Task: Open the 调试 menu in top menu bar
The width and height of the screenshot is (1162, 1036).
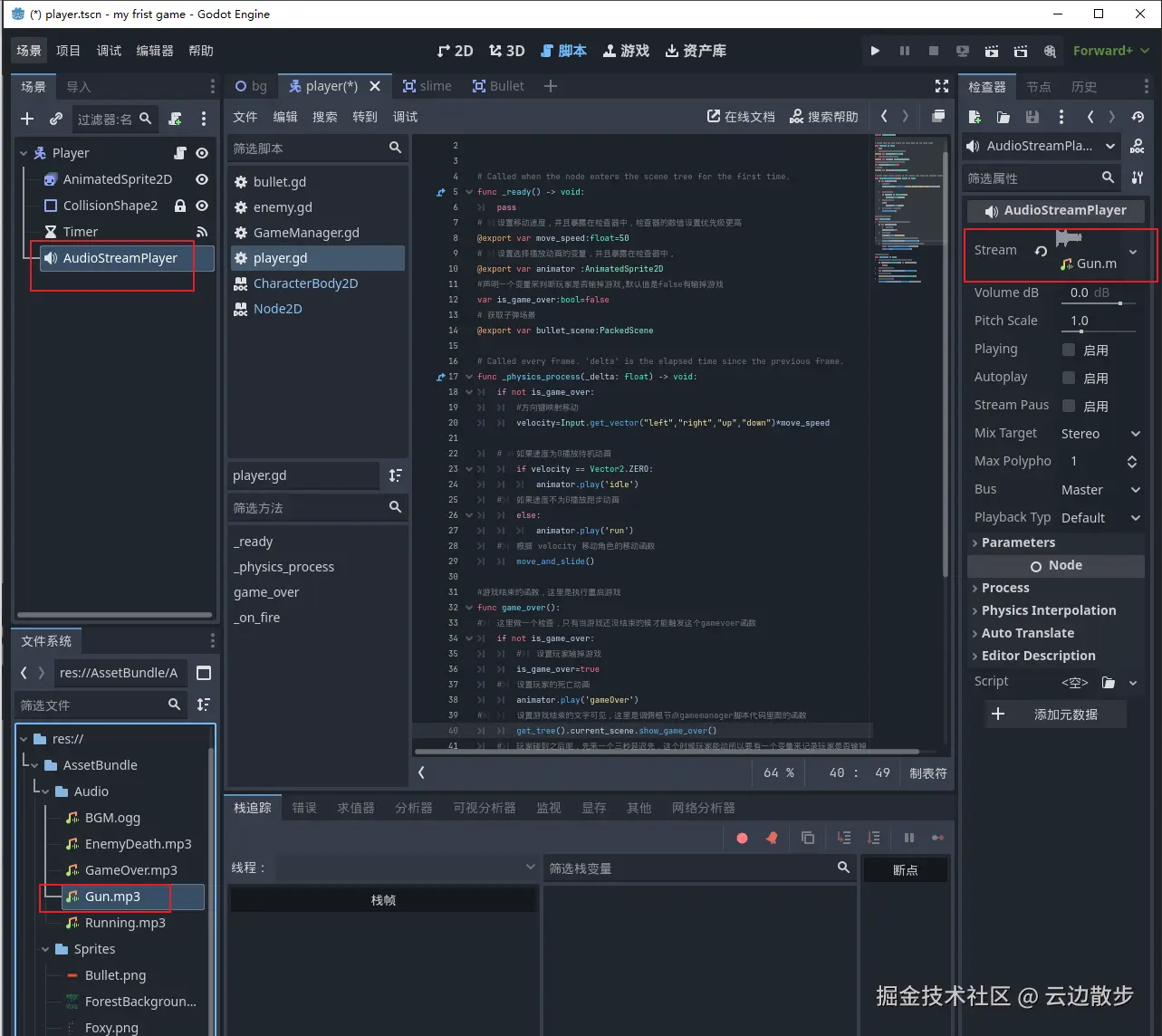Action: point(109,51)
